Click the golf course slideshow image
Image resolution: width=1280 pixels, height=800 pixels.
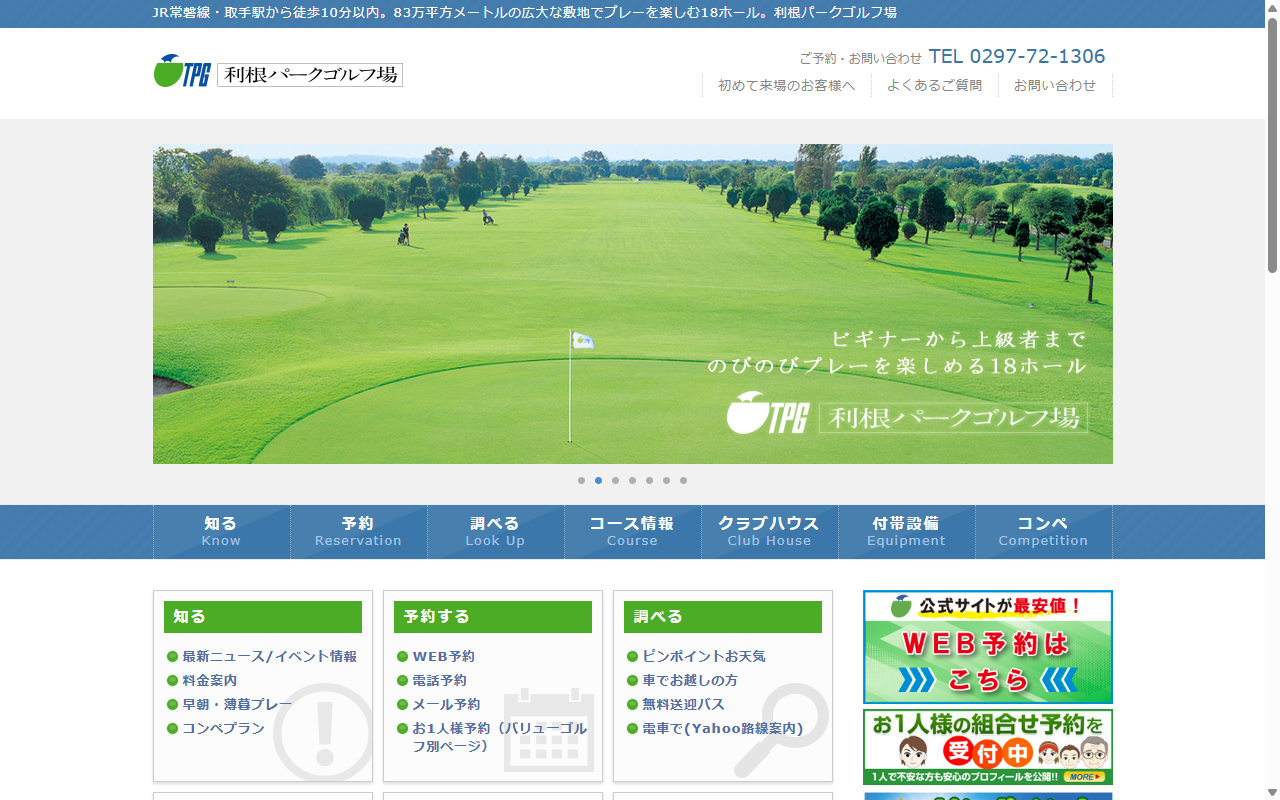tap(633, 304)
